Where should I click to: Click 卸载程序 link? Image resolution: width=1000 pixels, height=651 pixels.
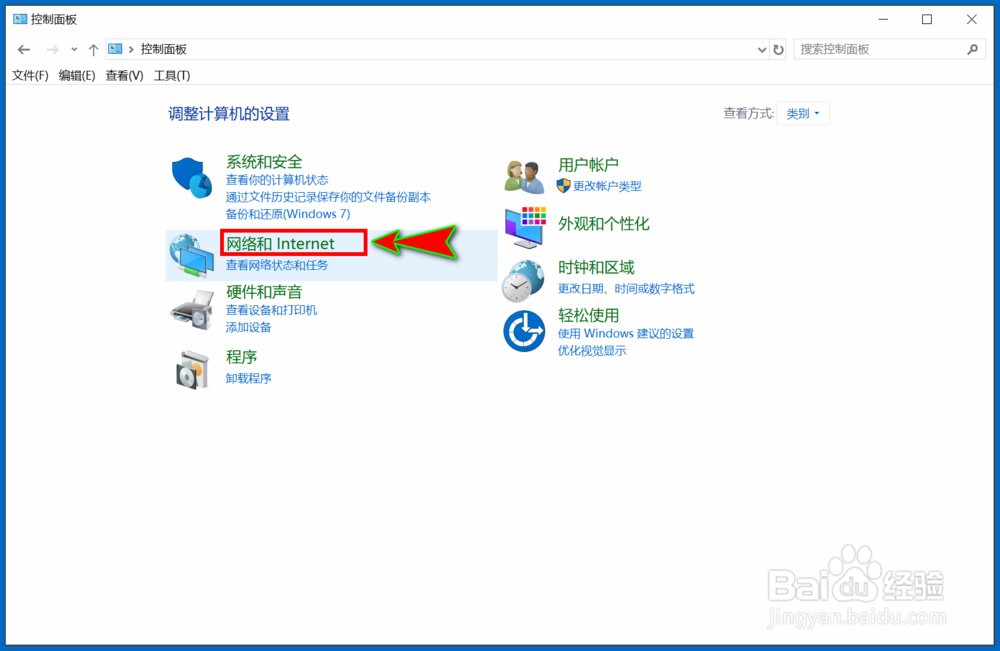(249, 379)
